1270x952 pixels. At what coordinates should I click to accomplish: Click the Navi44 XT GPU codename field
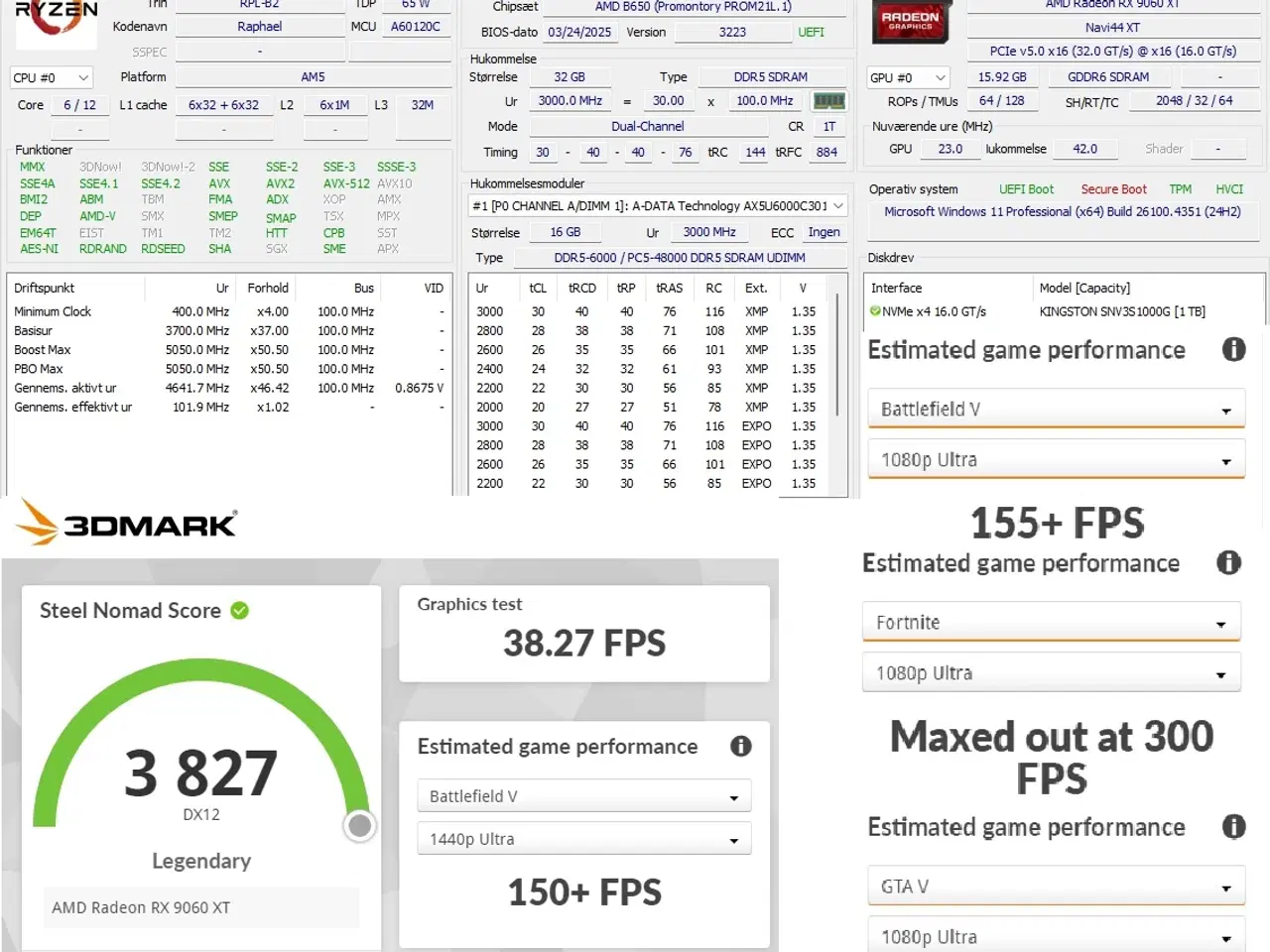[x=1112, y=27]
